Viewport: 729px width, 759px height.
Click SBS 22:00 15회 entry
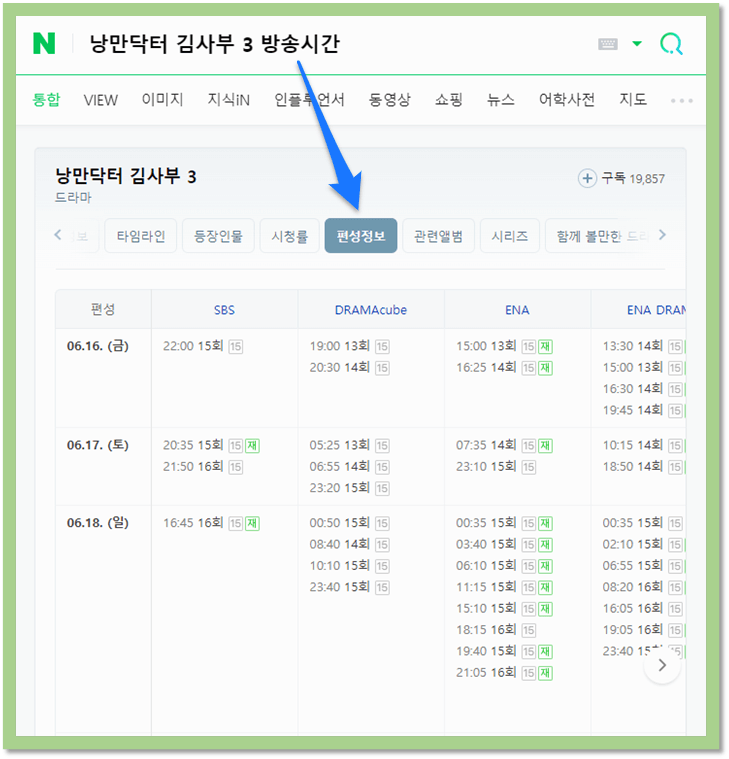point(203,346)
